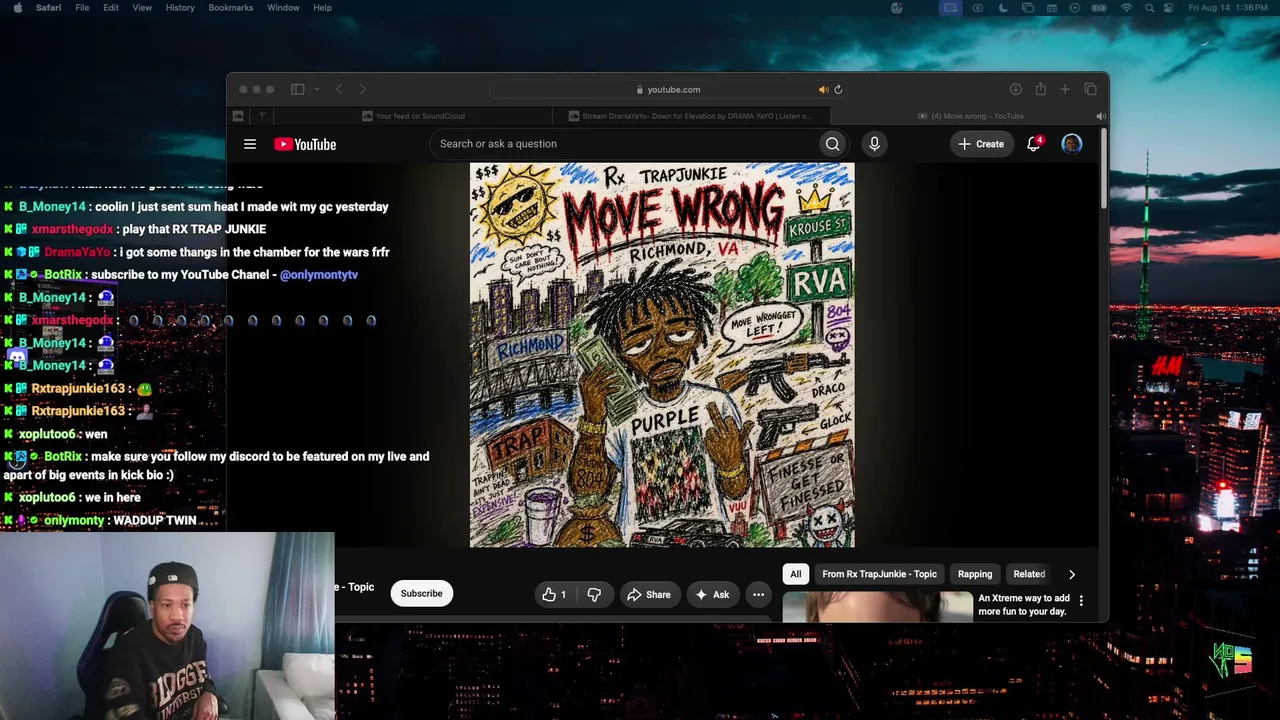Start voice search with the microphone icon
1280x720 pixels.
(x=874, y=144)
